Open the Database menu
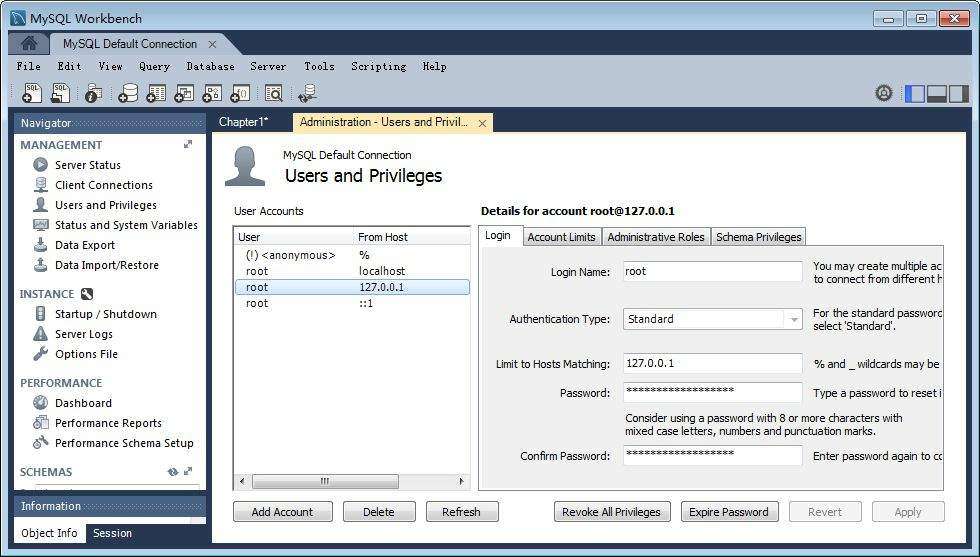Screen dimensions: 980x557 [x=211, y=66]
